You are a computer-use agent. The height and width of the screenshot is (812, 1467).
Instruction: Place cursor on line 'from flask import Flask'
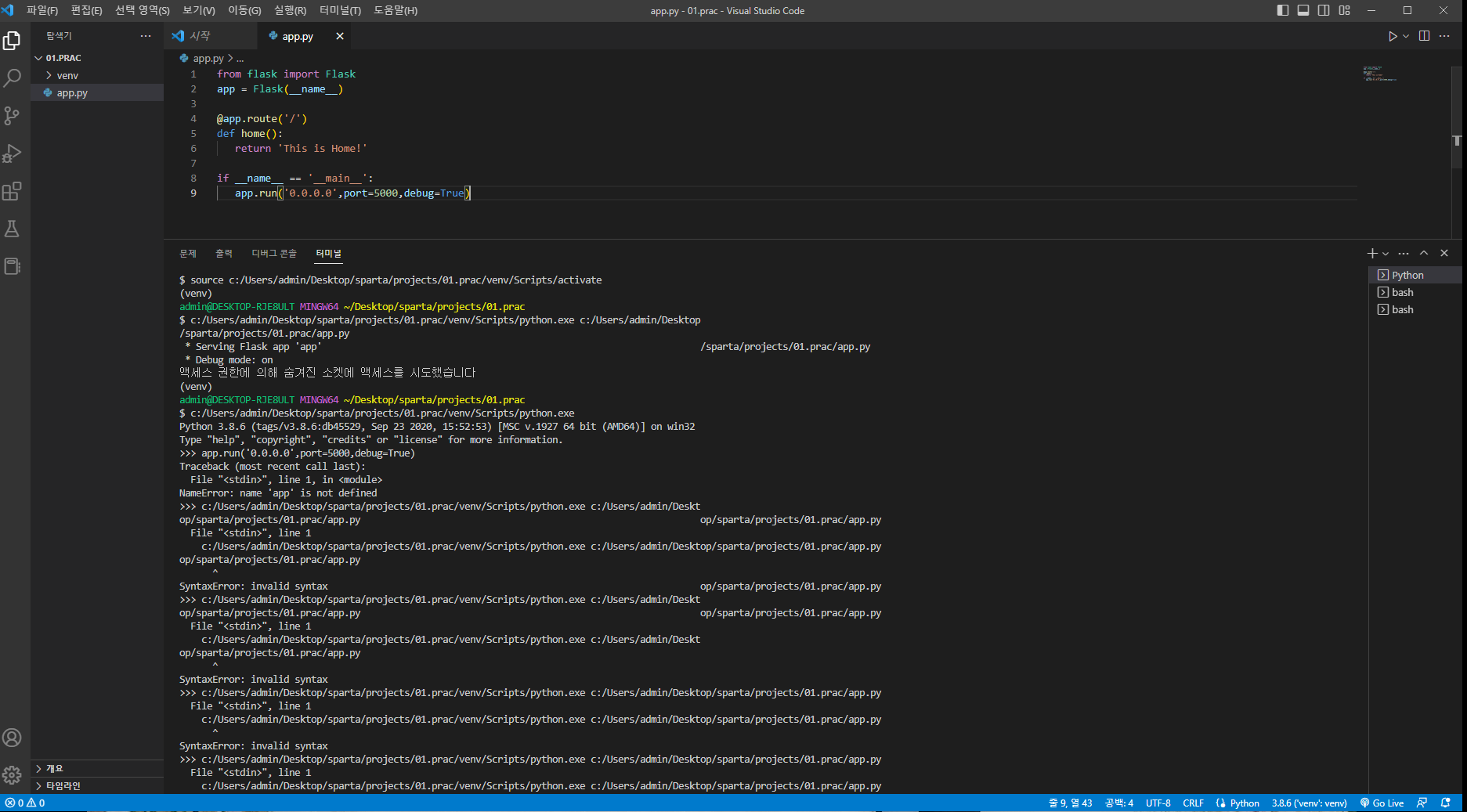(x=286, y=74)
